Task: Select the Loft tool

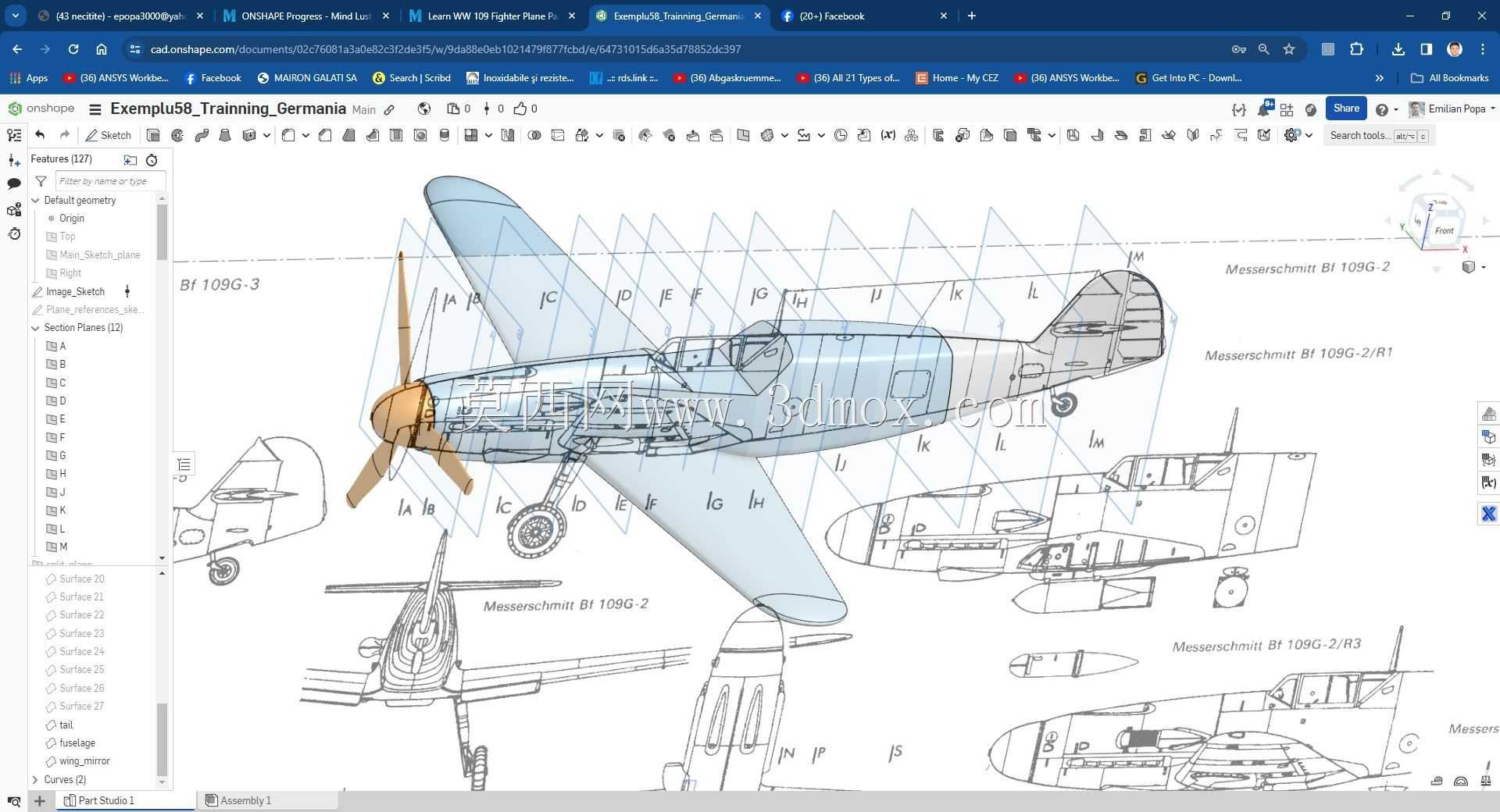Action: click(x=225, y=135)
